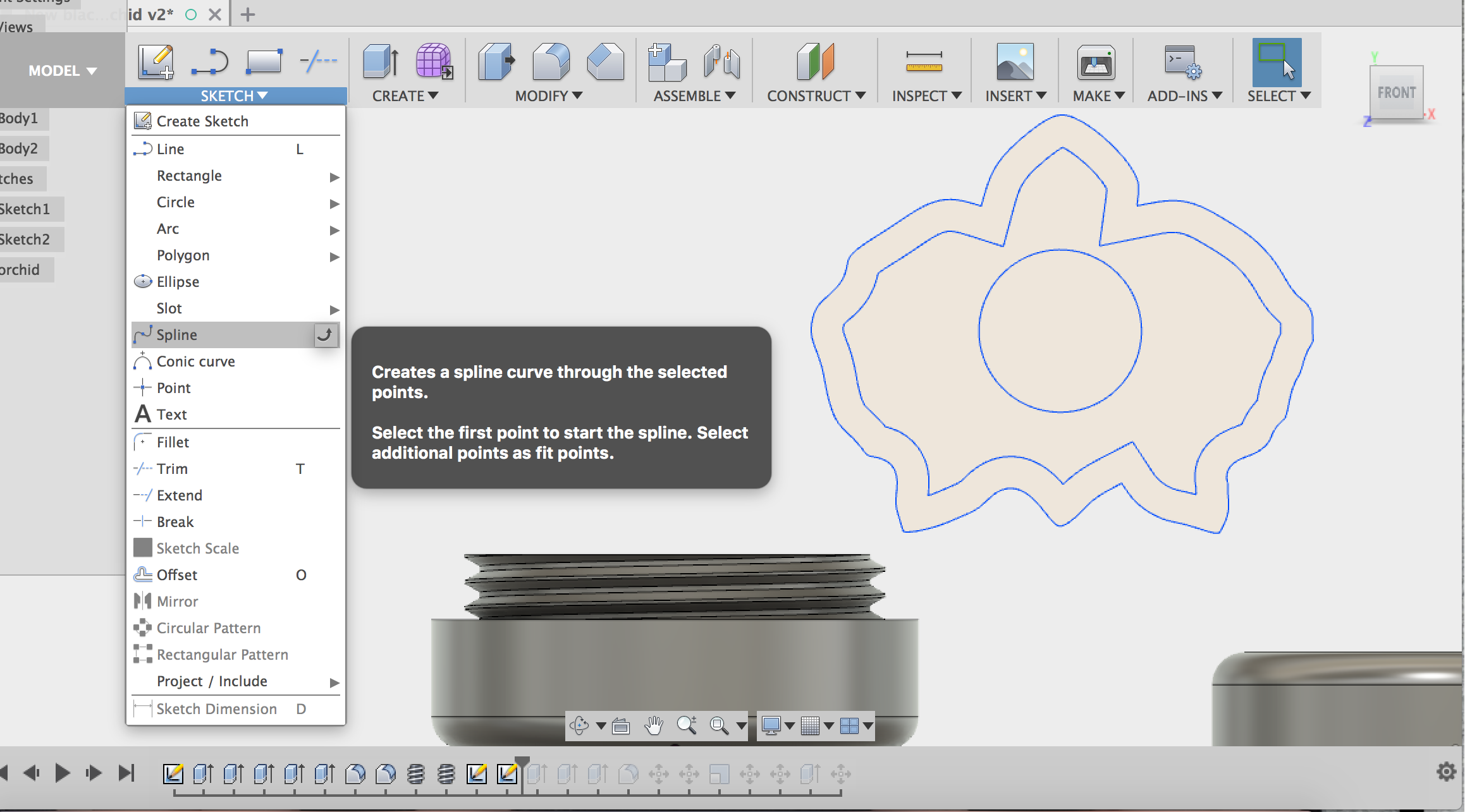Image resolution: width=1465 pixels, height=812 pixels.
Task: Open Display Settings dropdown in navigation bar
Action: (x=790, y=726)
